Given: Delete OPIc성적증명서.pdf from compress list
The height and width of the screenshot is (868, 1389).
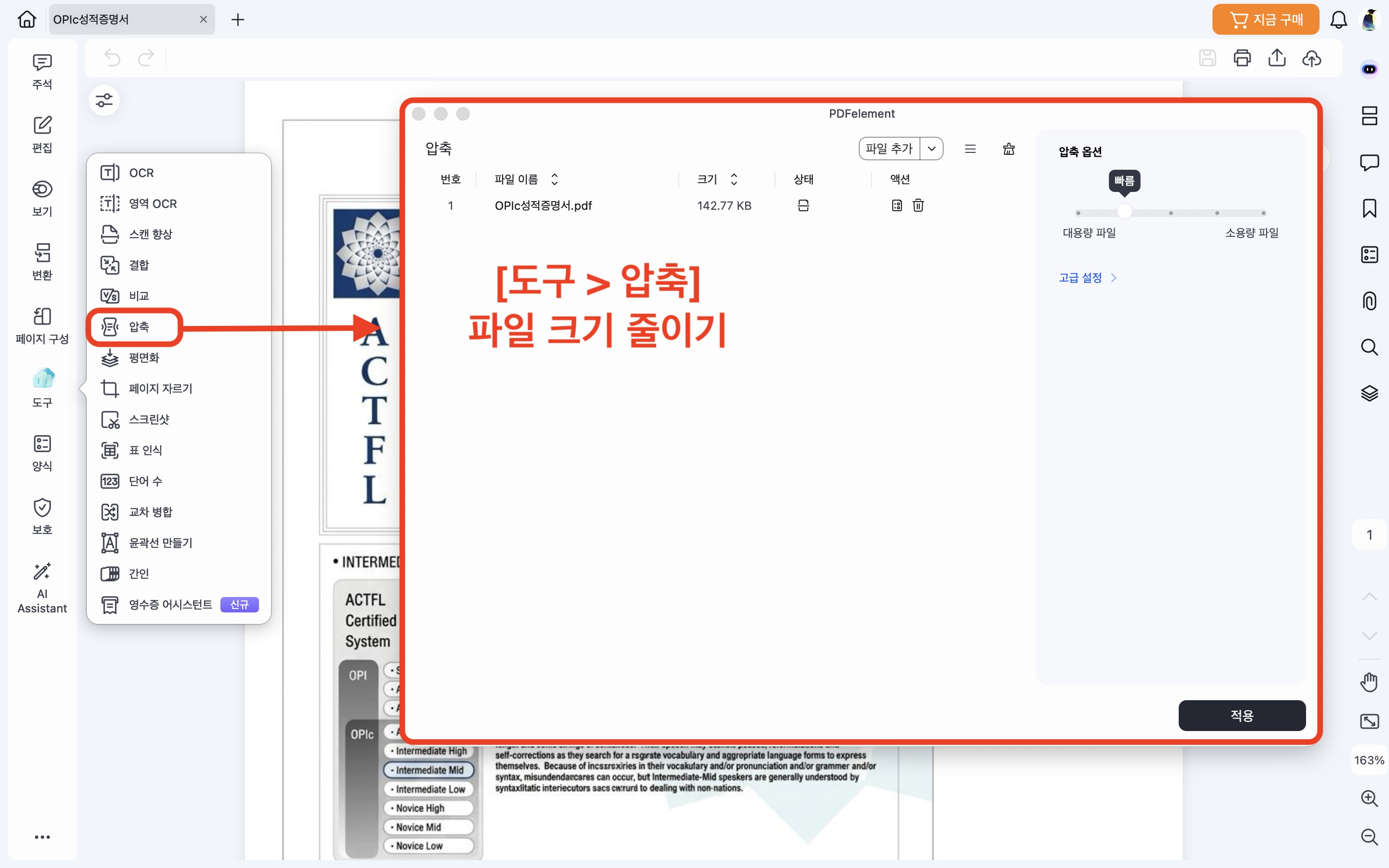Looking at the screenshot, I should point(918,205).
